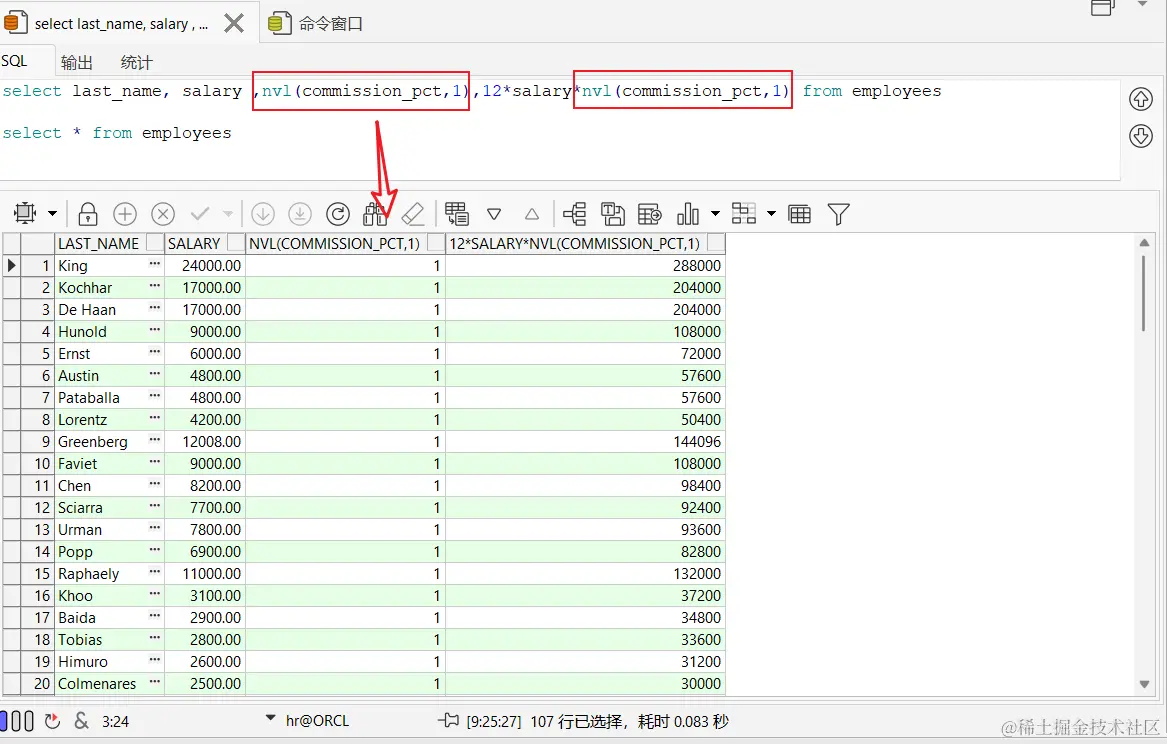1167x744 pixels.
Task: Click the circled up arrow beside SQL editor
Action: tap(1141, 99)
